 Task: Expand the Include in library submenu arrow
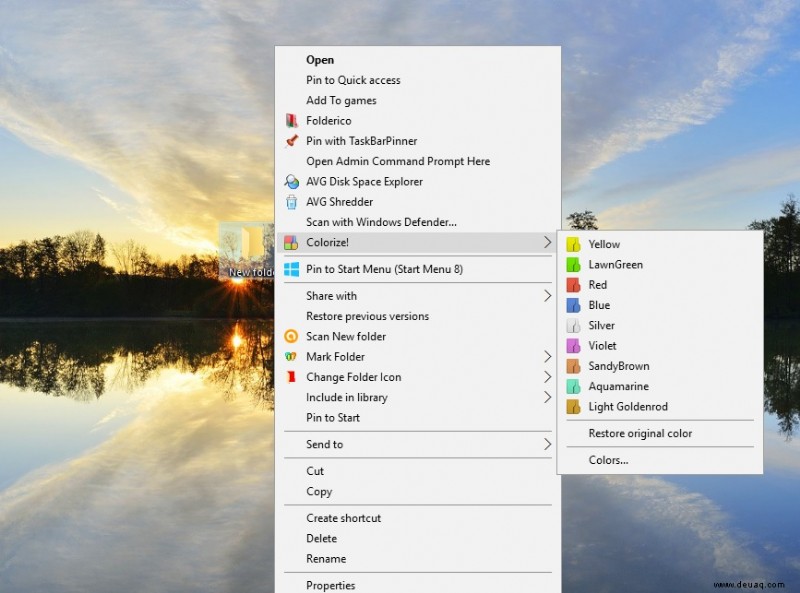[x=547, y=398]
